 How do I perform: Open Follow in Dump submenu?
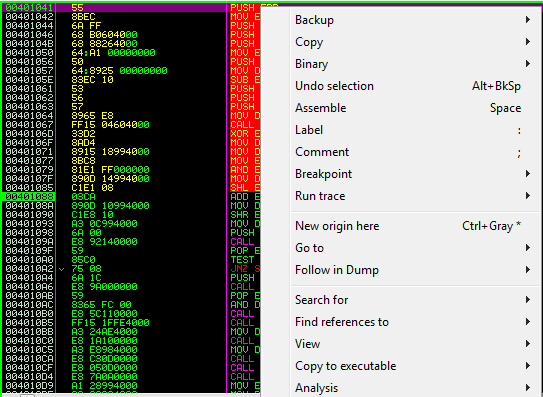click(x=414, y=270)
